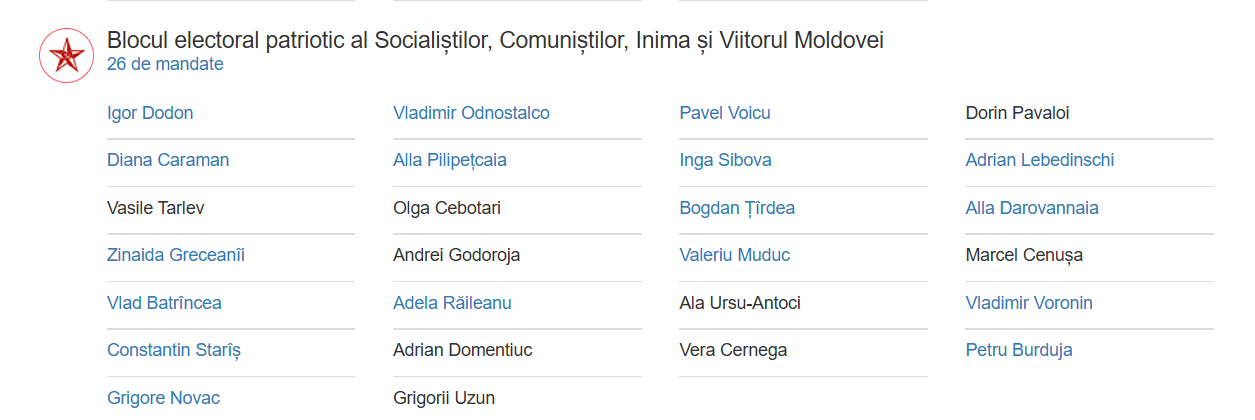Click the Alla Pilipețcaia link

[x=450, y=160]
